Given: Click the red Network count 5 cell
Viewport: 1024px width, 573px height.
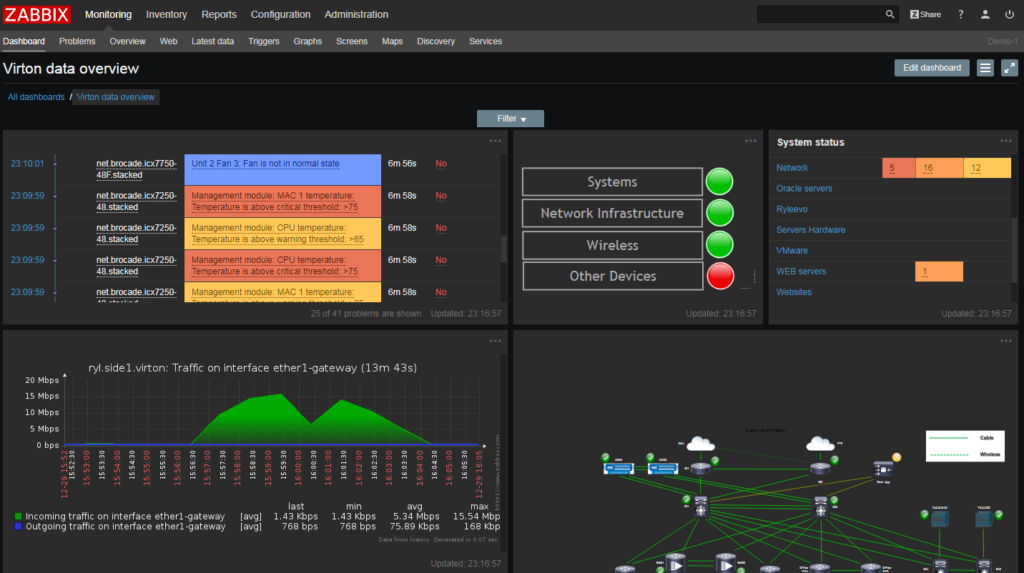Looking at the screenshot, I should 897,168.
